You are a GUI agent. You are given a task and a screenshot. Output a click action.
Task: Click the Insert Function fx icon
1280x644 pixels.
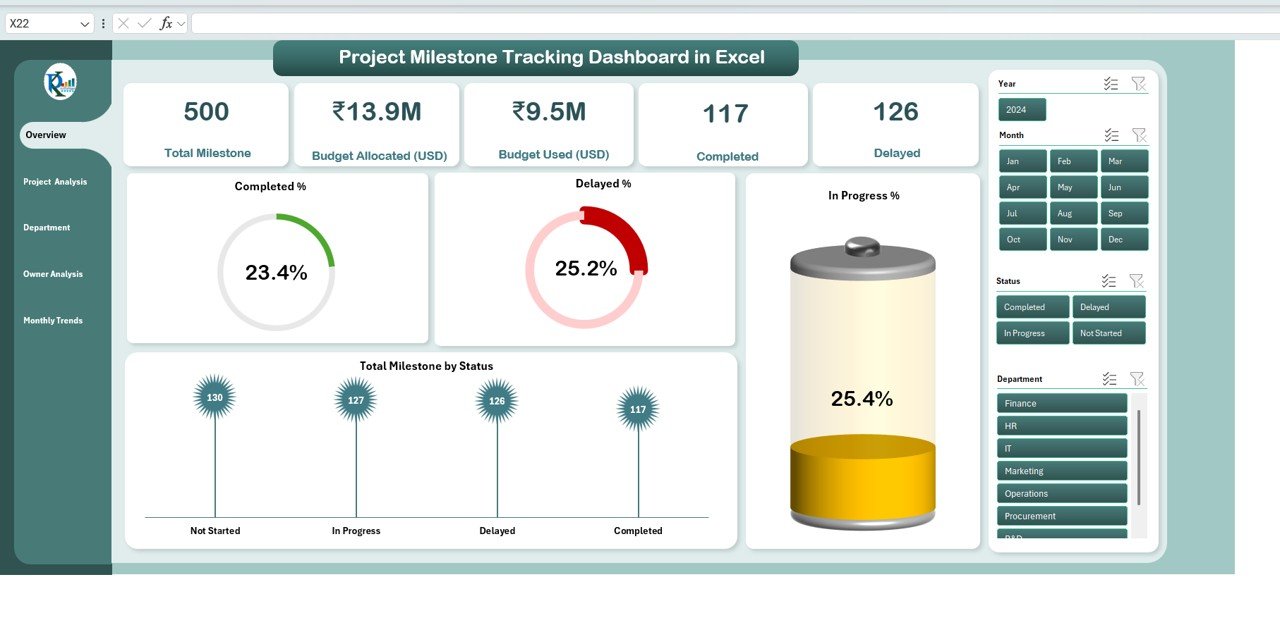(x=166, y=23)
